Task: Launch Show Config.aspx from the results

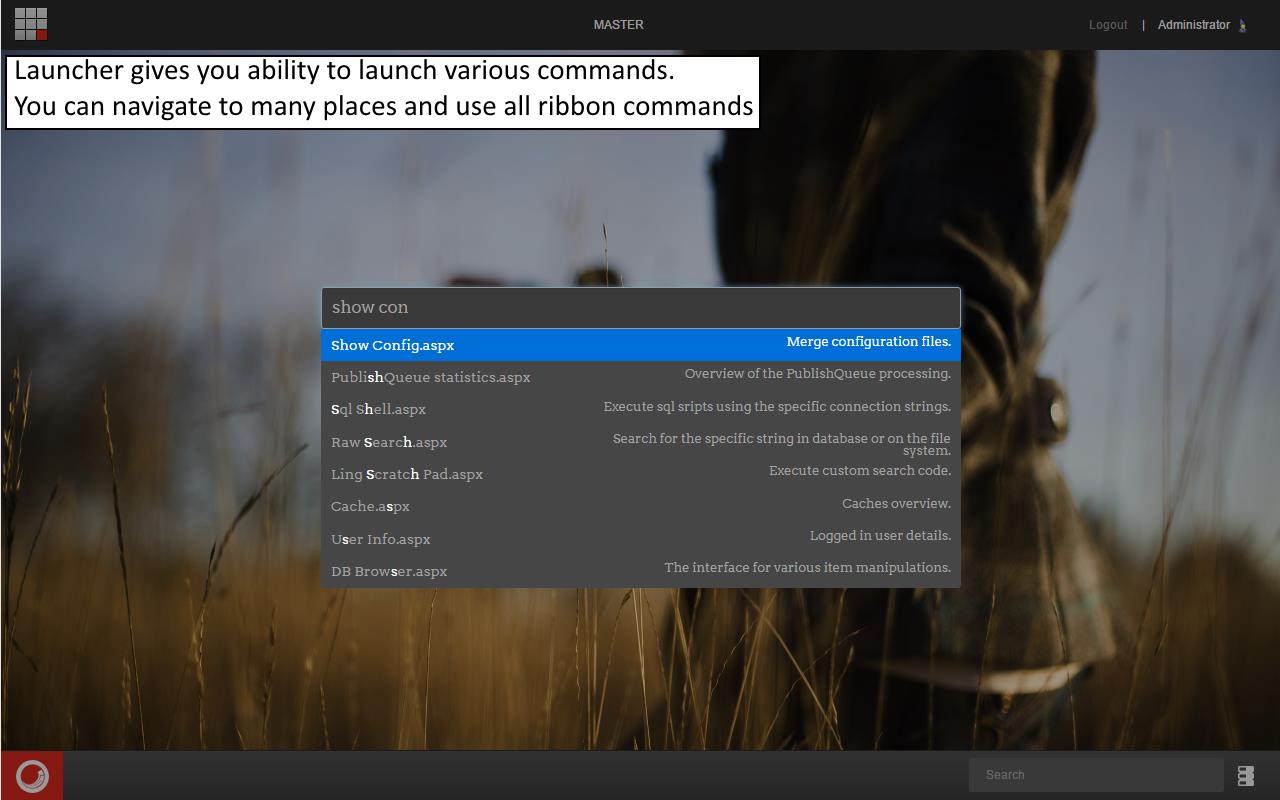Action: coord(392,345)
